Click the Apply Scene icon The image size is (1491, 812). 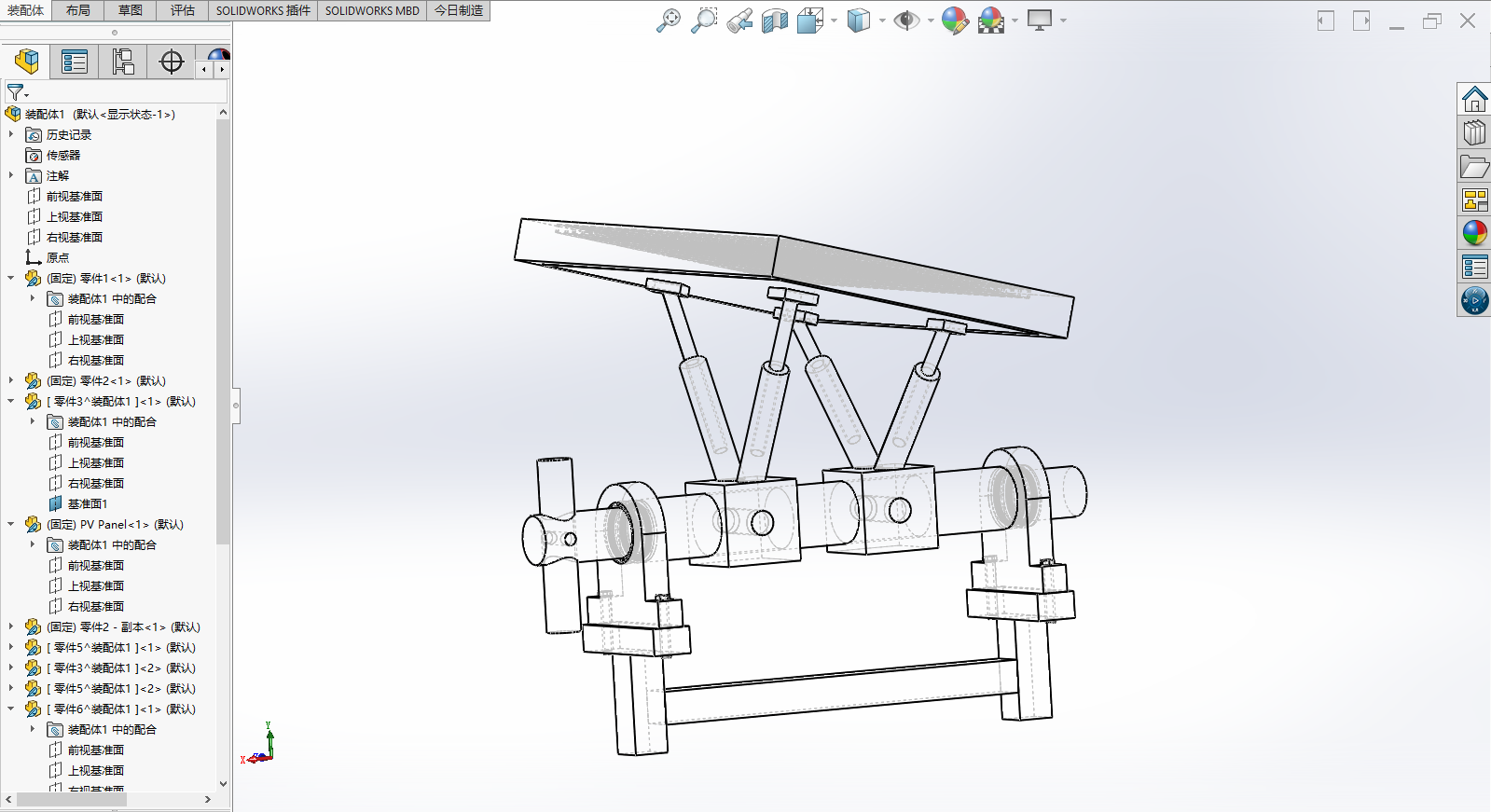991,21
